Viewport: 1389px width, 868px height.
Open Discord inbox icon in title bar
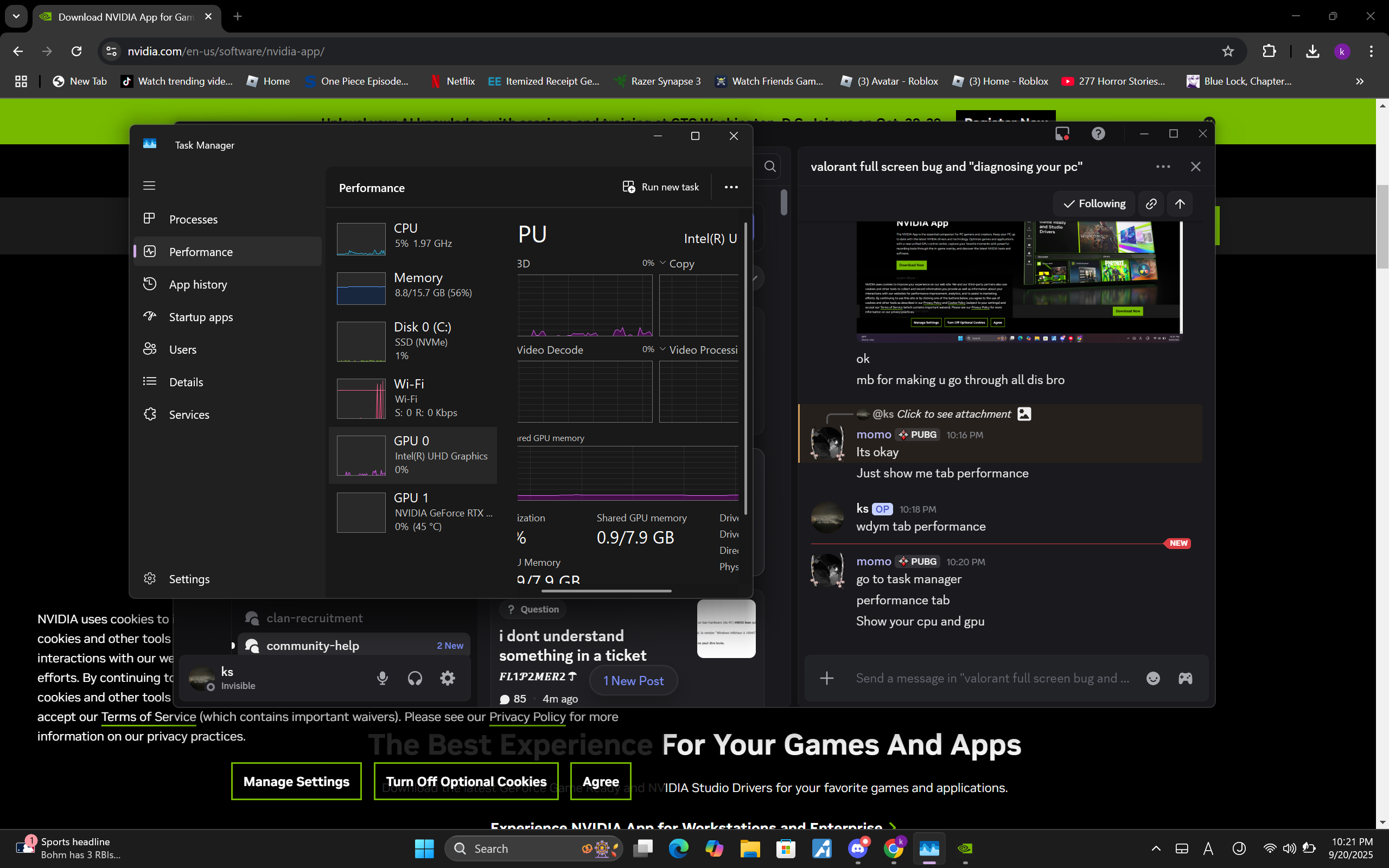tap(1062, 134)
